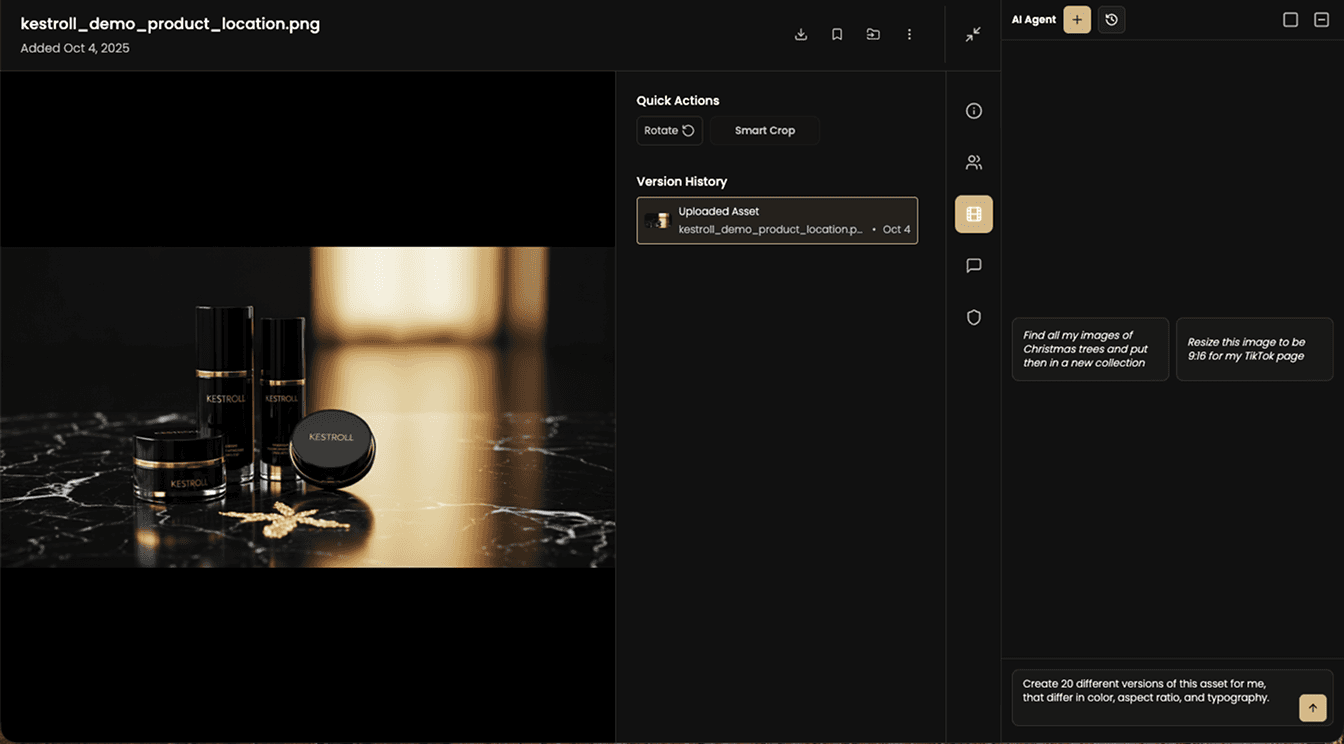Choose the Christmas trees suggestion prompt

tap(1090, 349)
